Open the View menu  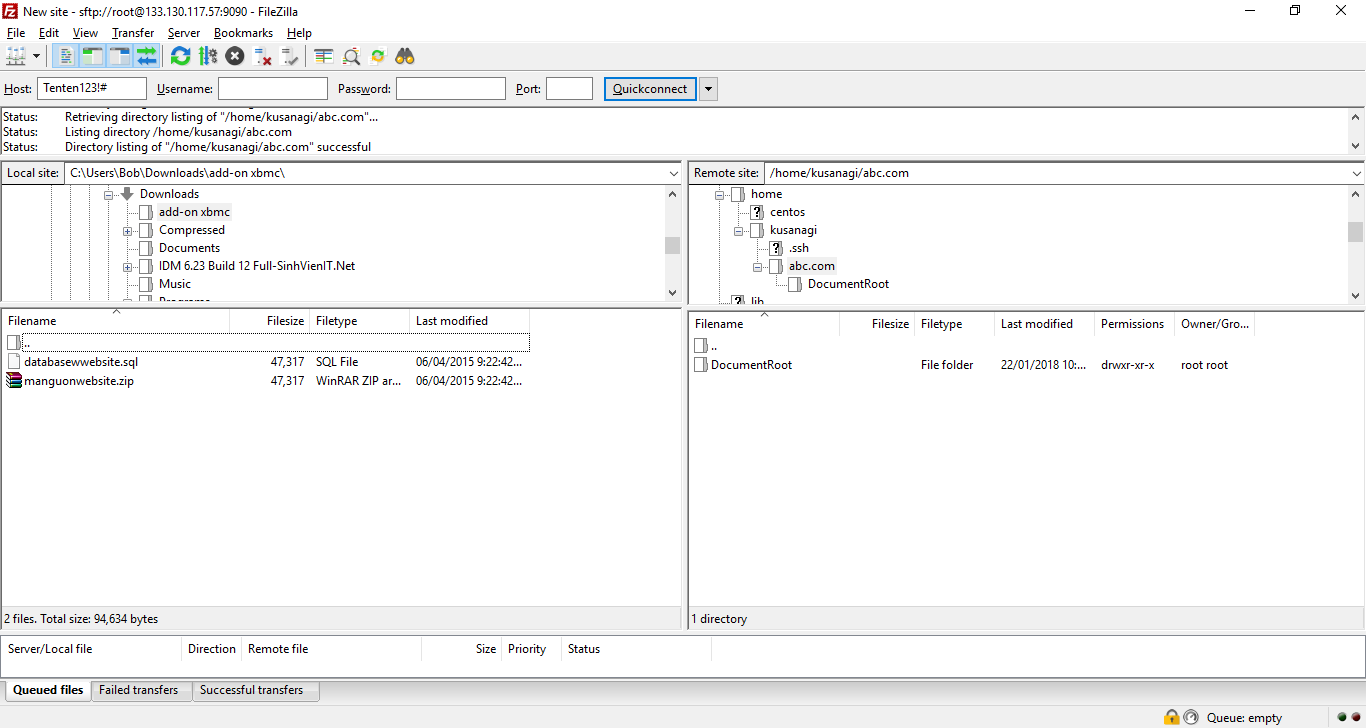coord(85,33)
